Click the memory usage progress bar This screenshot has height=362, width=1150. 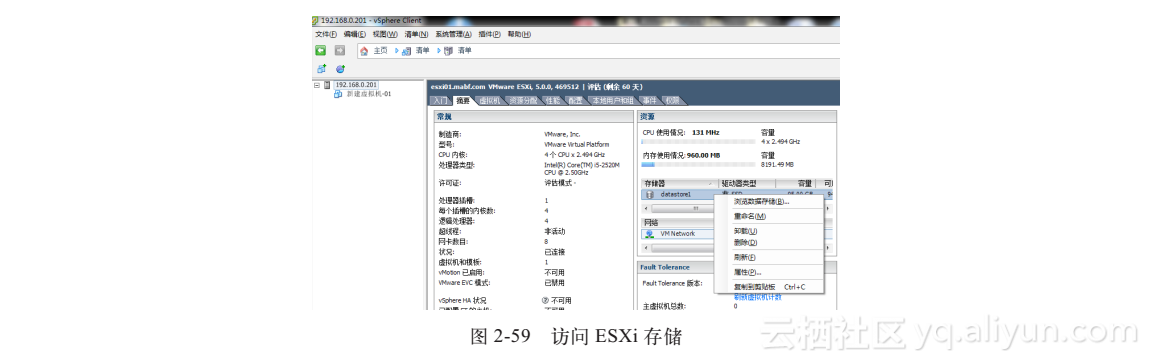click(698, 165)
